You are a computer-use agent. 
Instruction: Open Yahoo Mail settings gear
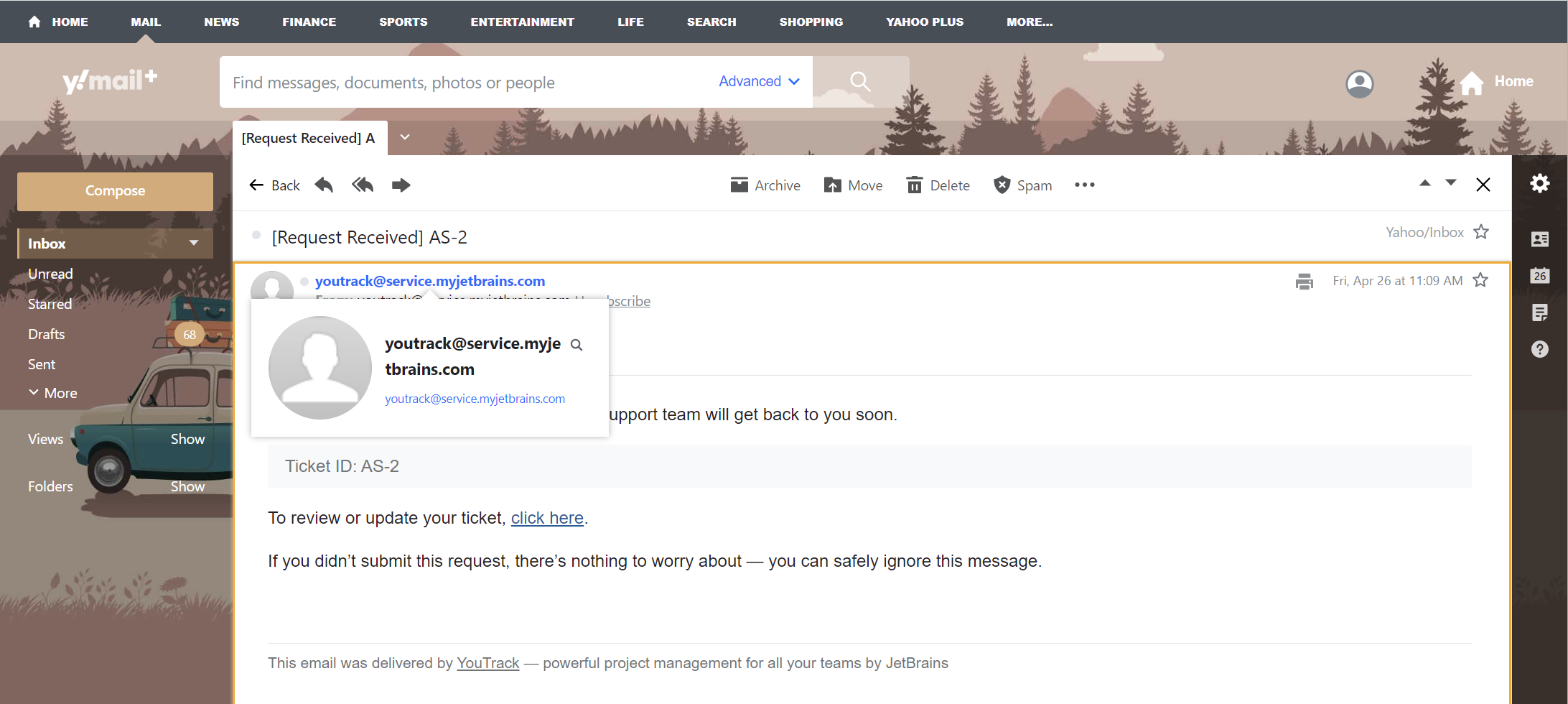pyautogui.click(x=1540, y=184)
